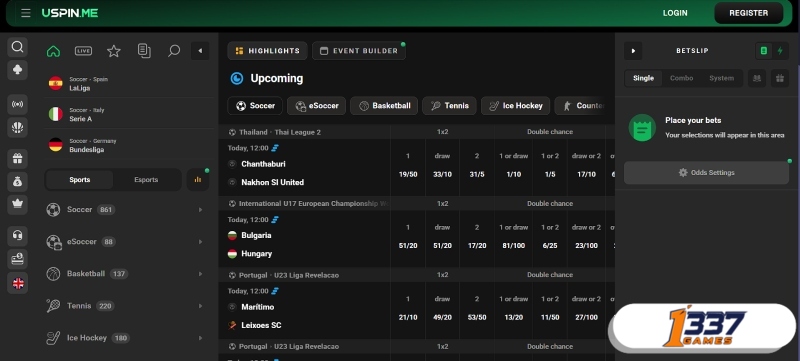The height and width of the screenshot is (361, 800).
Task: Open the HIGHLIGHTS tab
Action: (x=267, y=51)
